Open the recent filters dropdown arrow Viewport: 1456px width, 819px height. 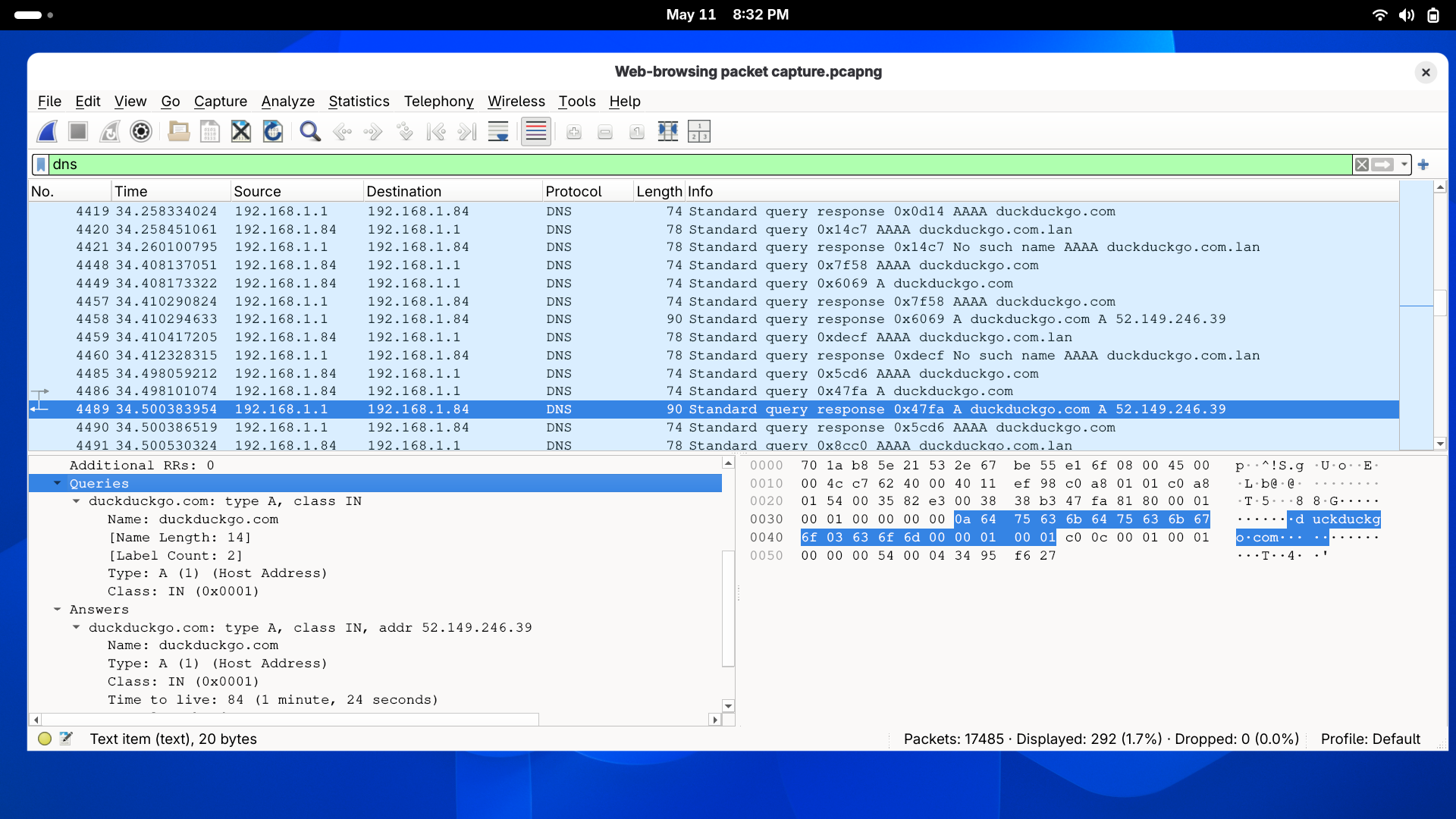click(1404, 165)
